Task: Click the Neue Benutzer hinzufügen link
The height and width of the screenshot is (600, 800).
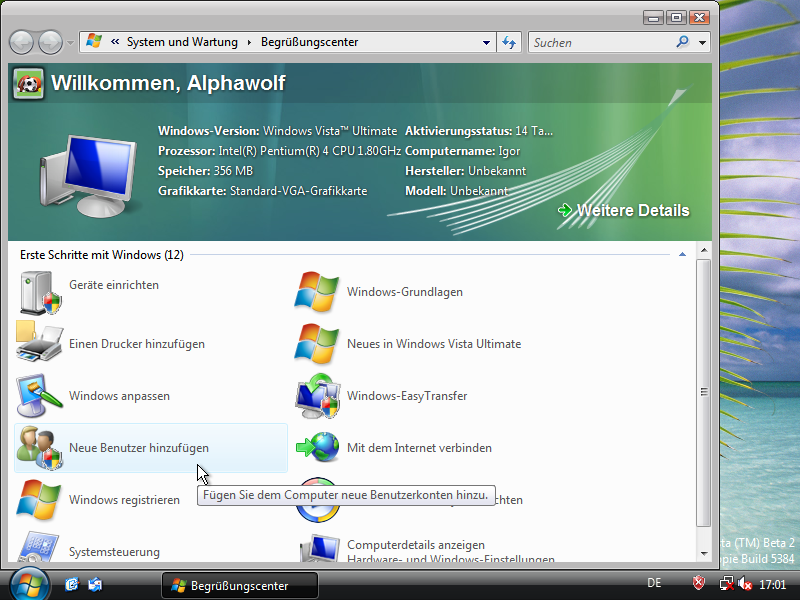Action: pyautogui.click(x=139, y=448)
